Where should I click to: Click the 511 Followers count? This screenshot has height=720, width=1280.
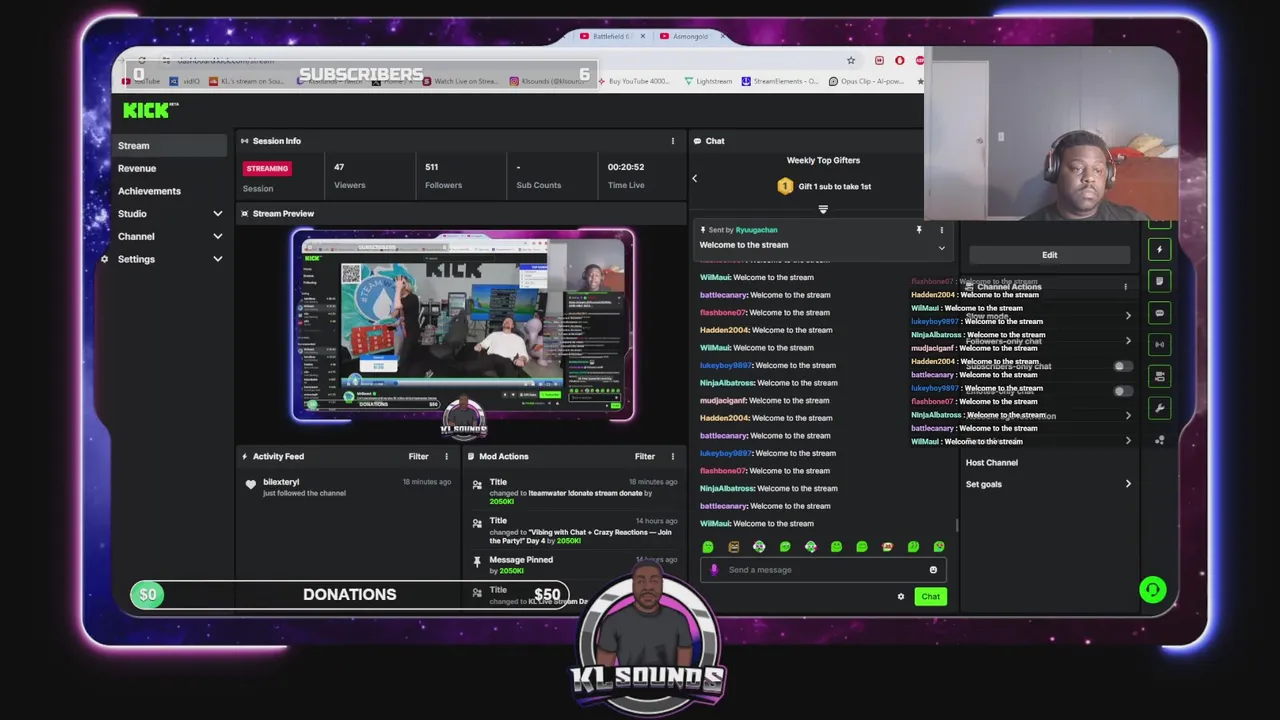tap(431, 167)
